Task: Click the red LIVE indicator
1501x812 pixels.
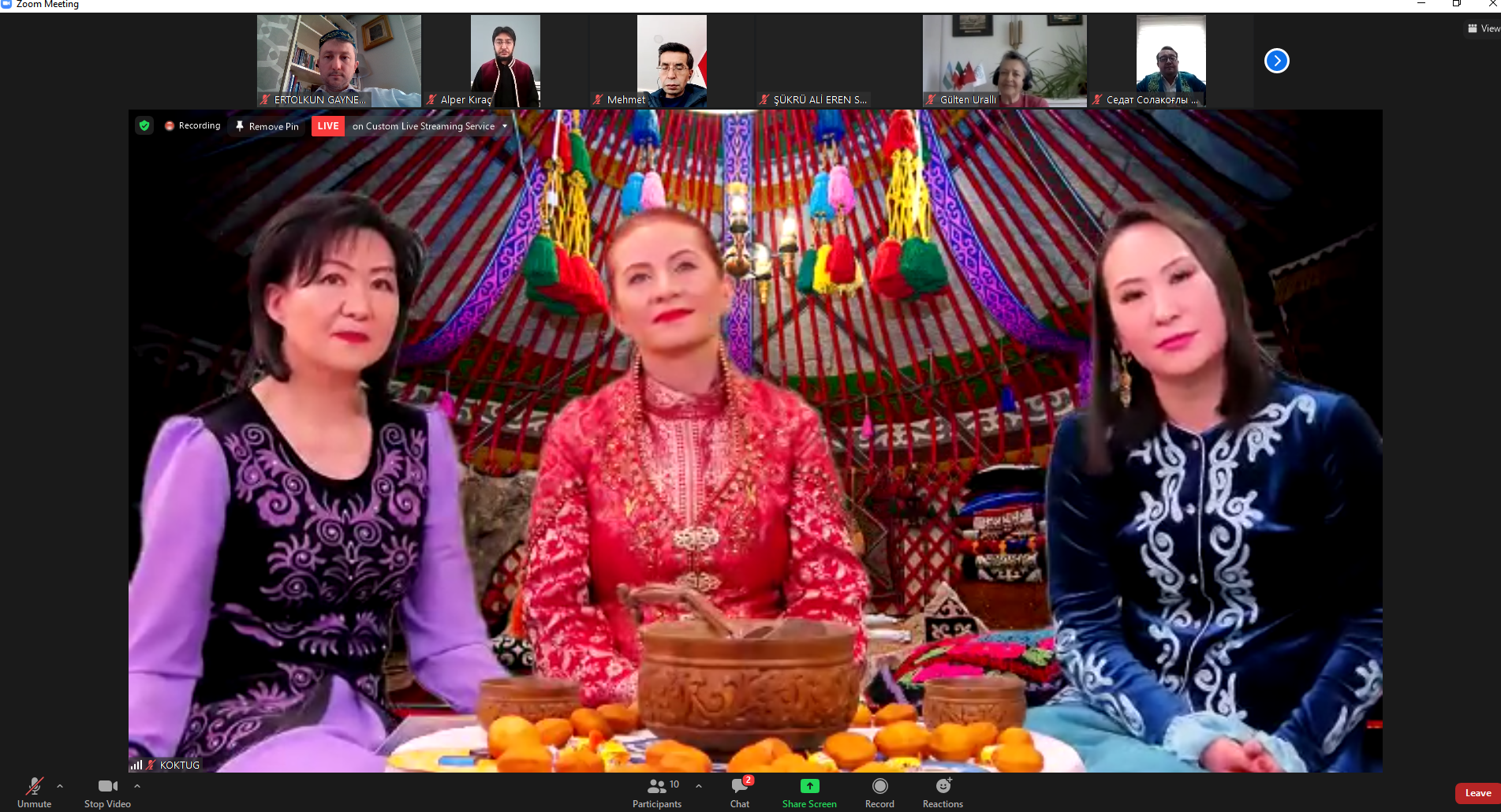Action: (328, 126)
